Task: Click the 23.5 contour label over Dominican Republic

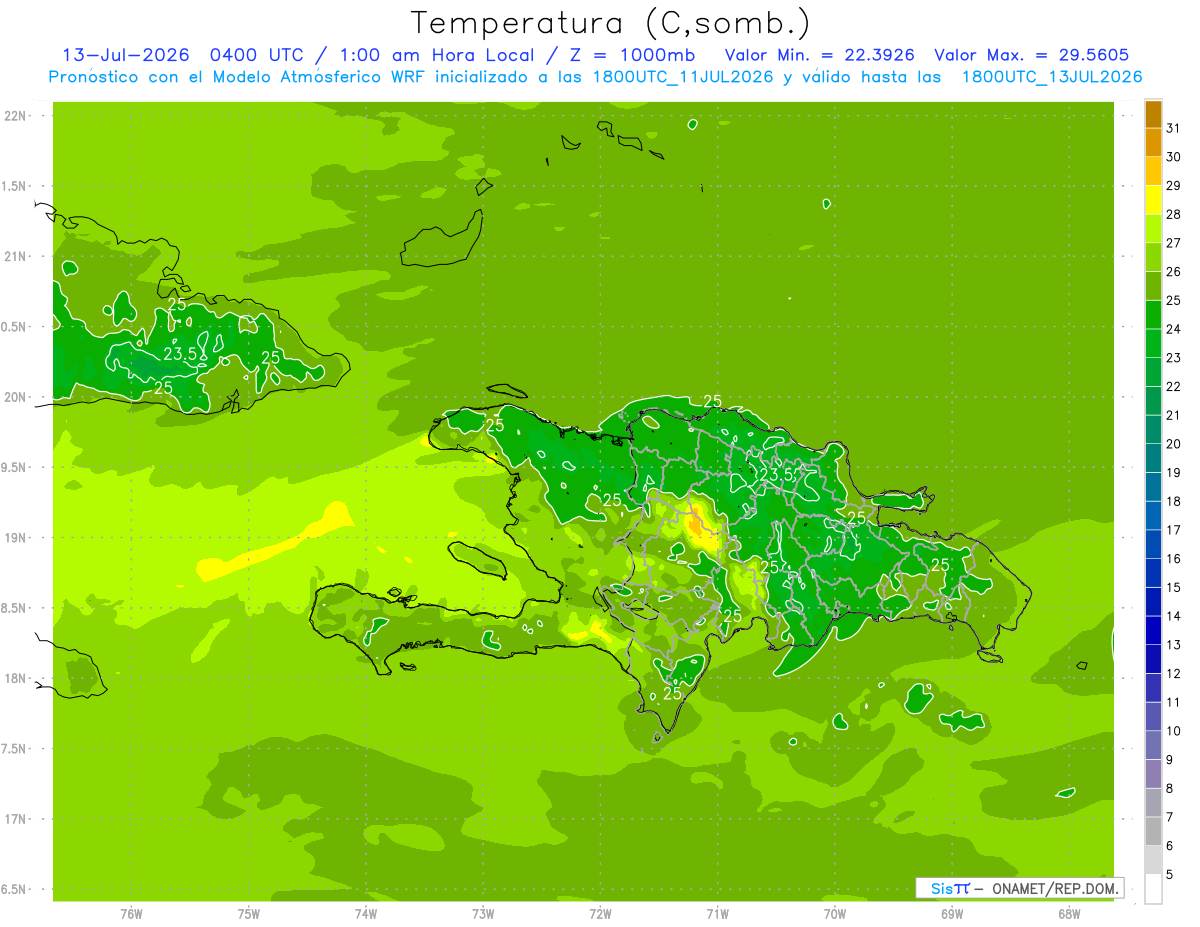Action: tap(776, 475)
